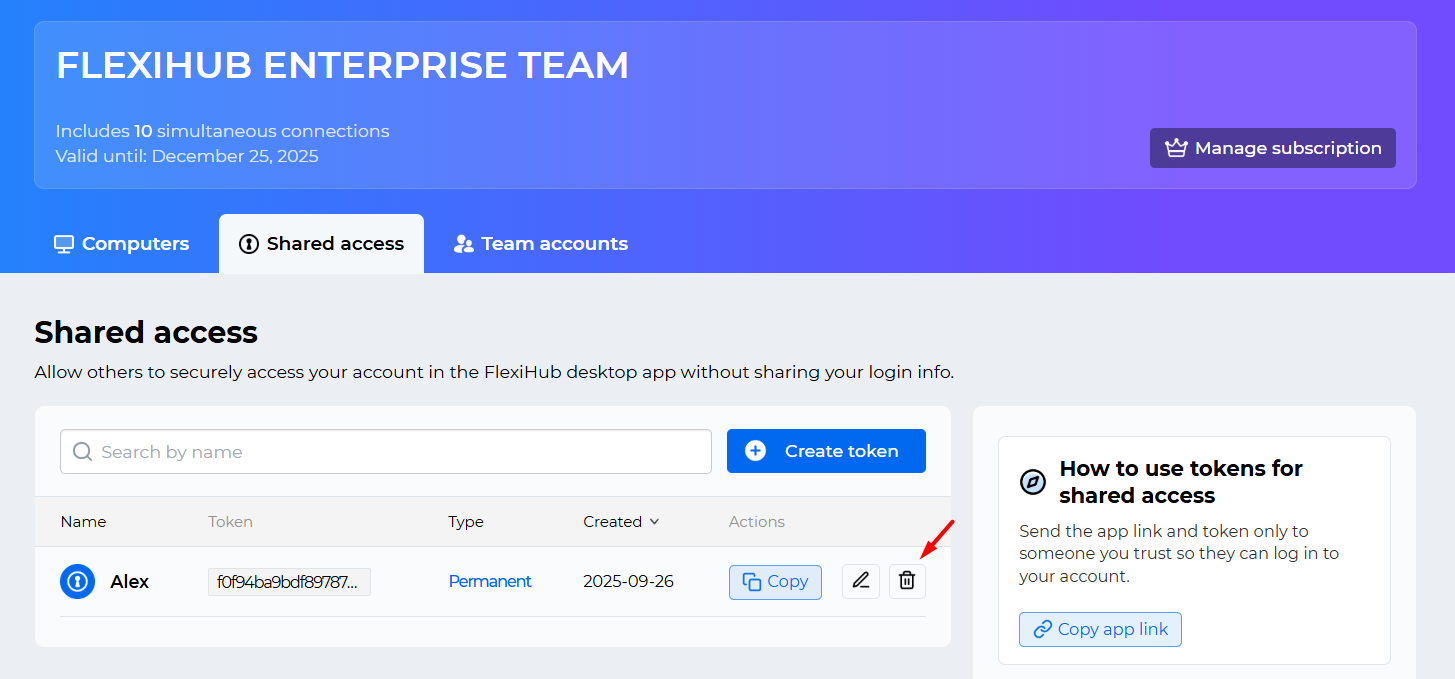Click the monitor icon on Computers tab
This screenshot has height=679, width=1455.
(64, 244)
